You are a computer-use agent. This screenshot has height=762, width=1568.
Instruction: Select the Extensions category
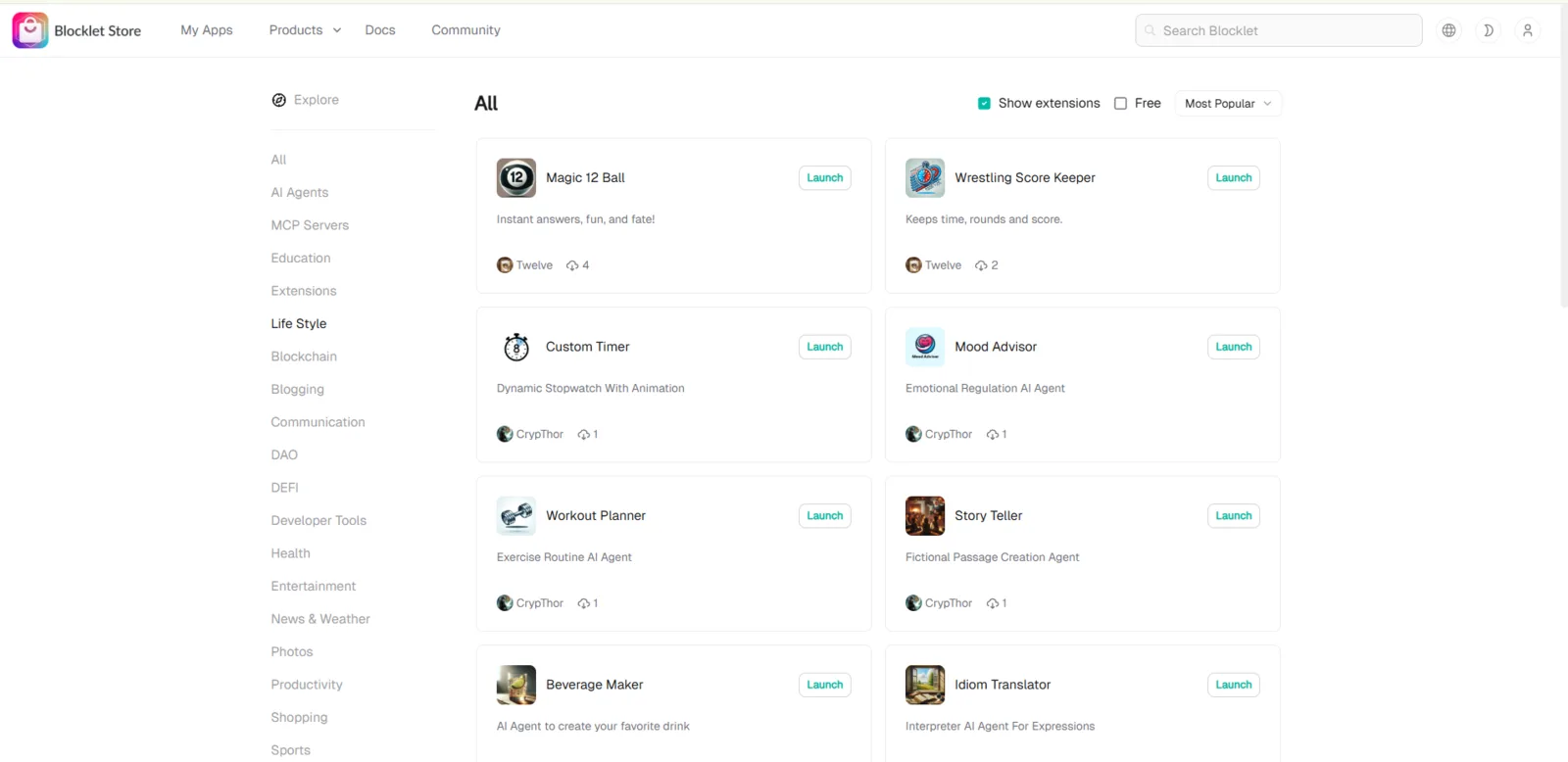[304, 291]
